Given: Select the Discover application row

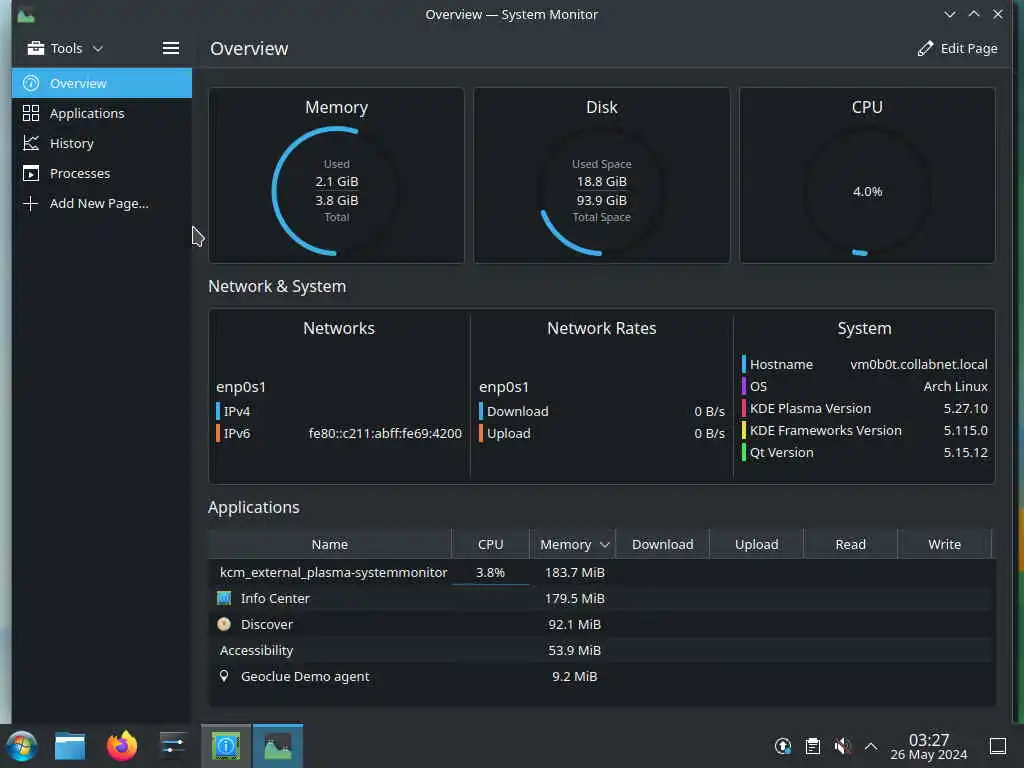Looking at the screenshot, I should coord(601,624).
